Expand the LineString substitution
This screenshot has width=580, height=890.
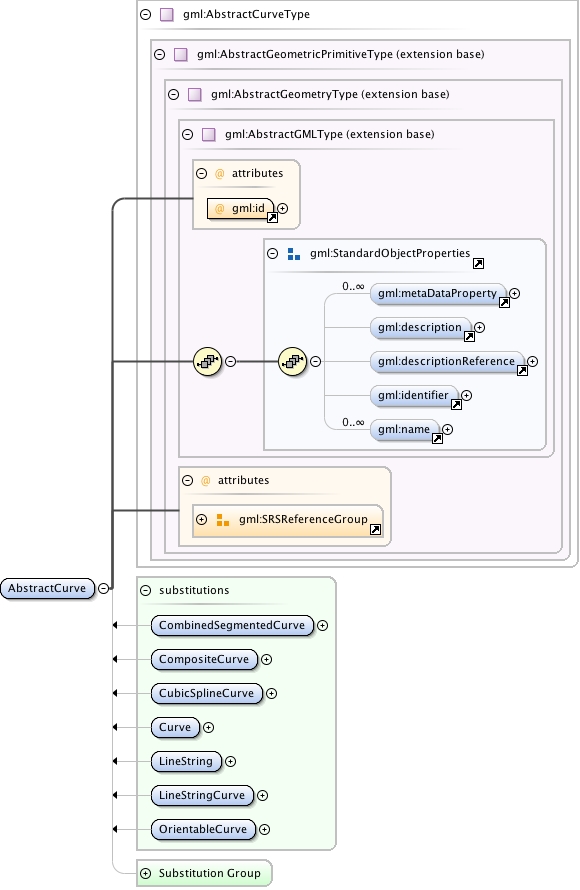[x=230, y=762]
